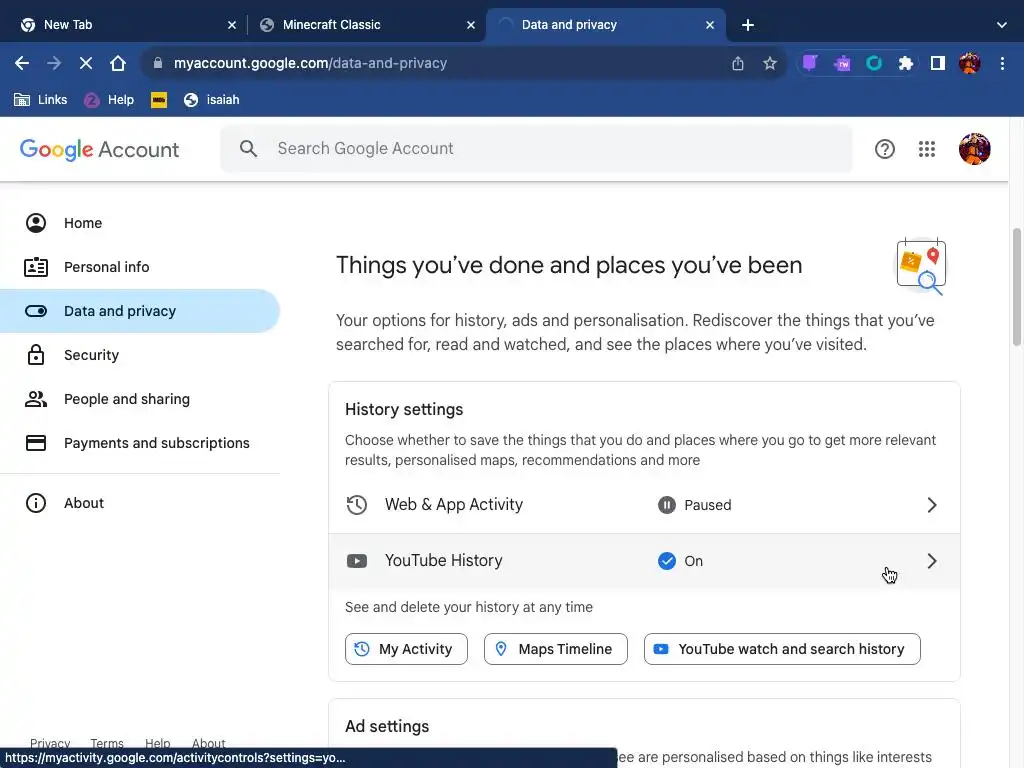
Task: Go to Home in the sidebar
Action: [140, 223]
